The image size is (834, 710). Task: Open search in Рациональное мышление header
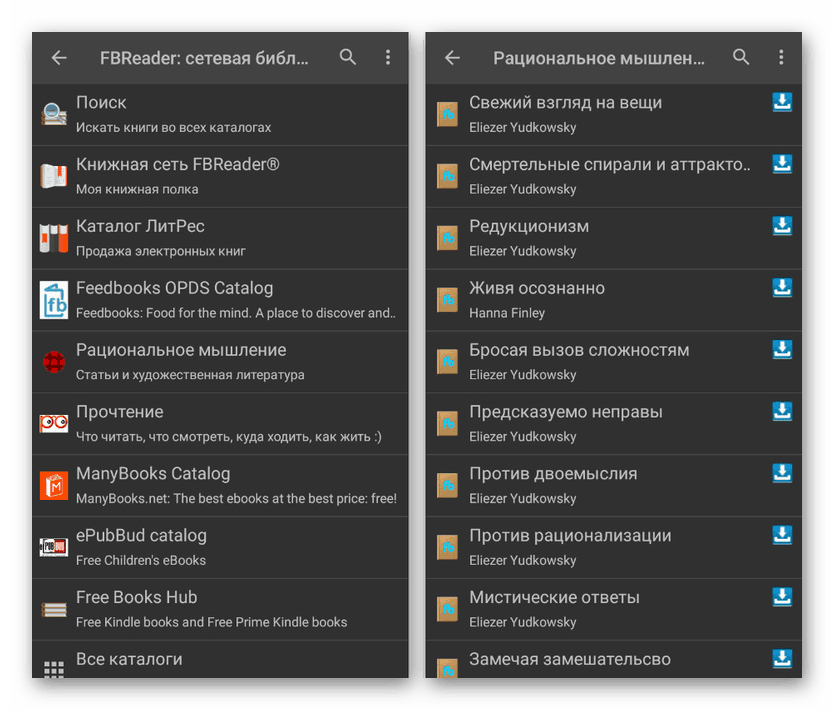741,57
